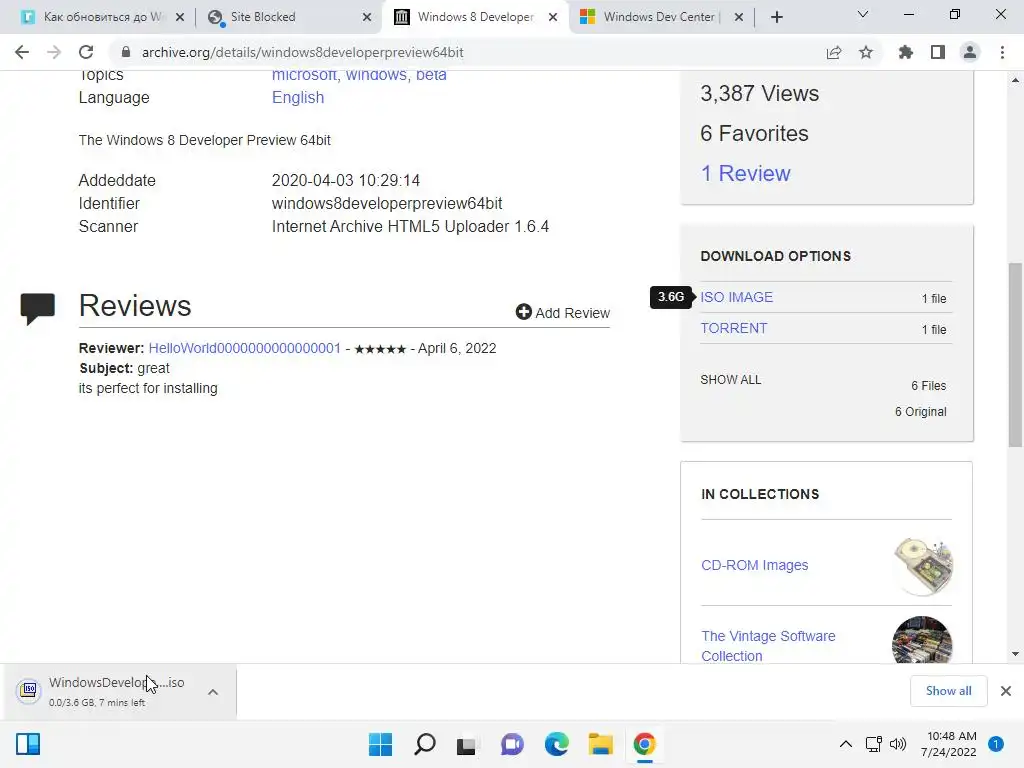1024x768 pixels.
Task: Open Chrome profile avatar
Action: click(970, 52)
